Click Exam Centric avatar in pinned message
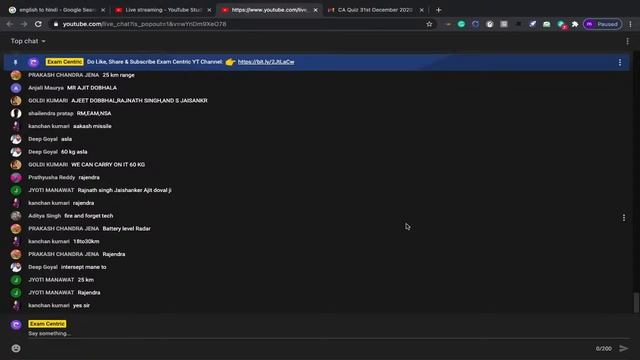 coord(33,62)
